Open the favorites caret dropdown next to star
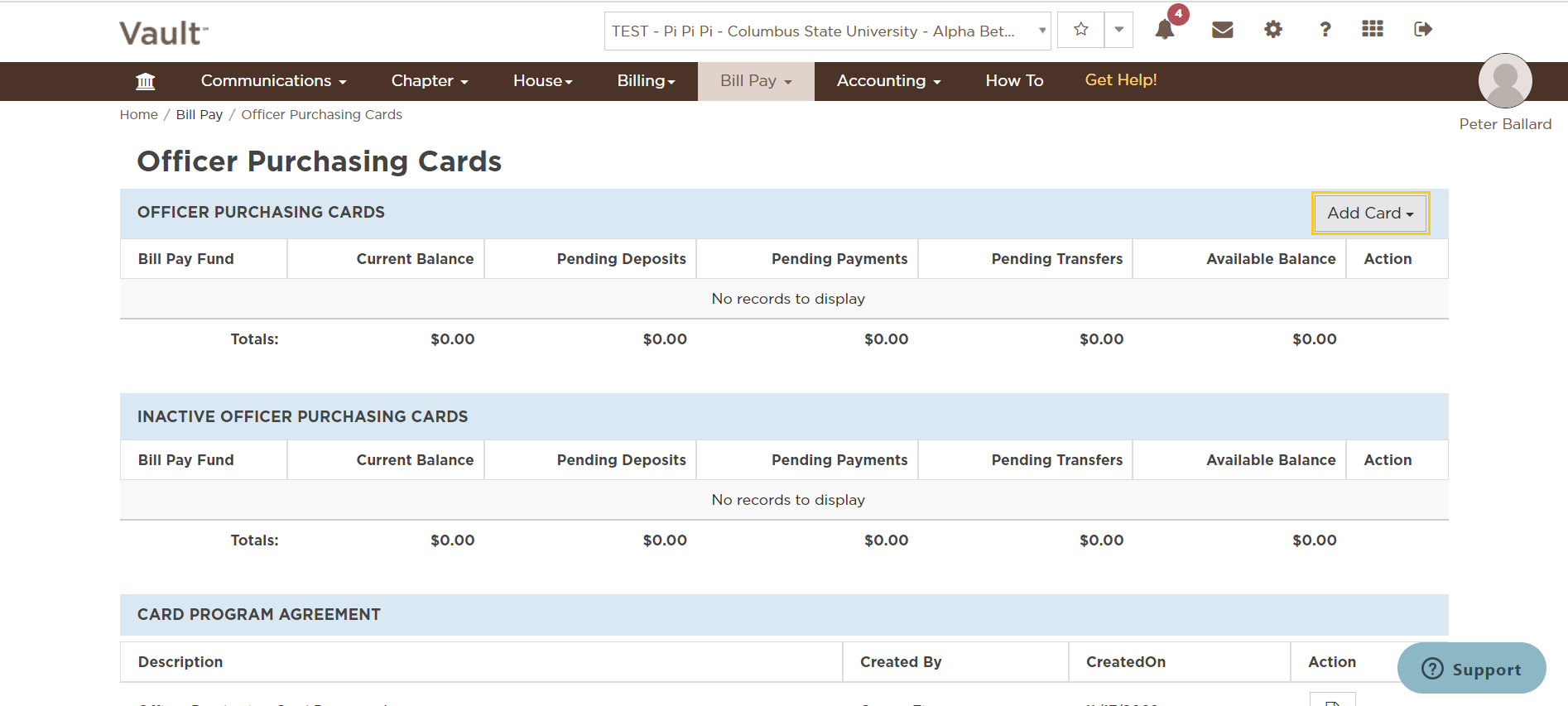 tap(1118, 30)
